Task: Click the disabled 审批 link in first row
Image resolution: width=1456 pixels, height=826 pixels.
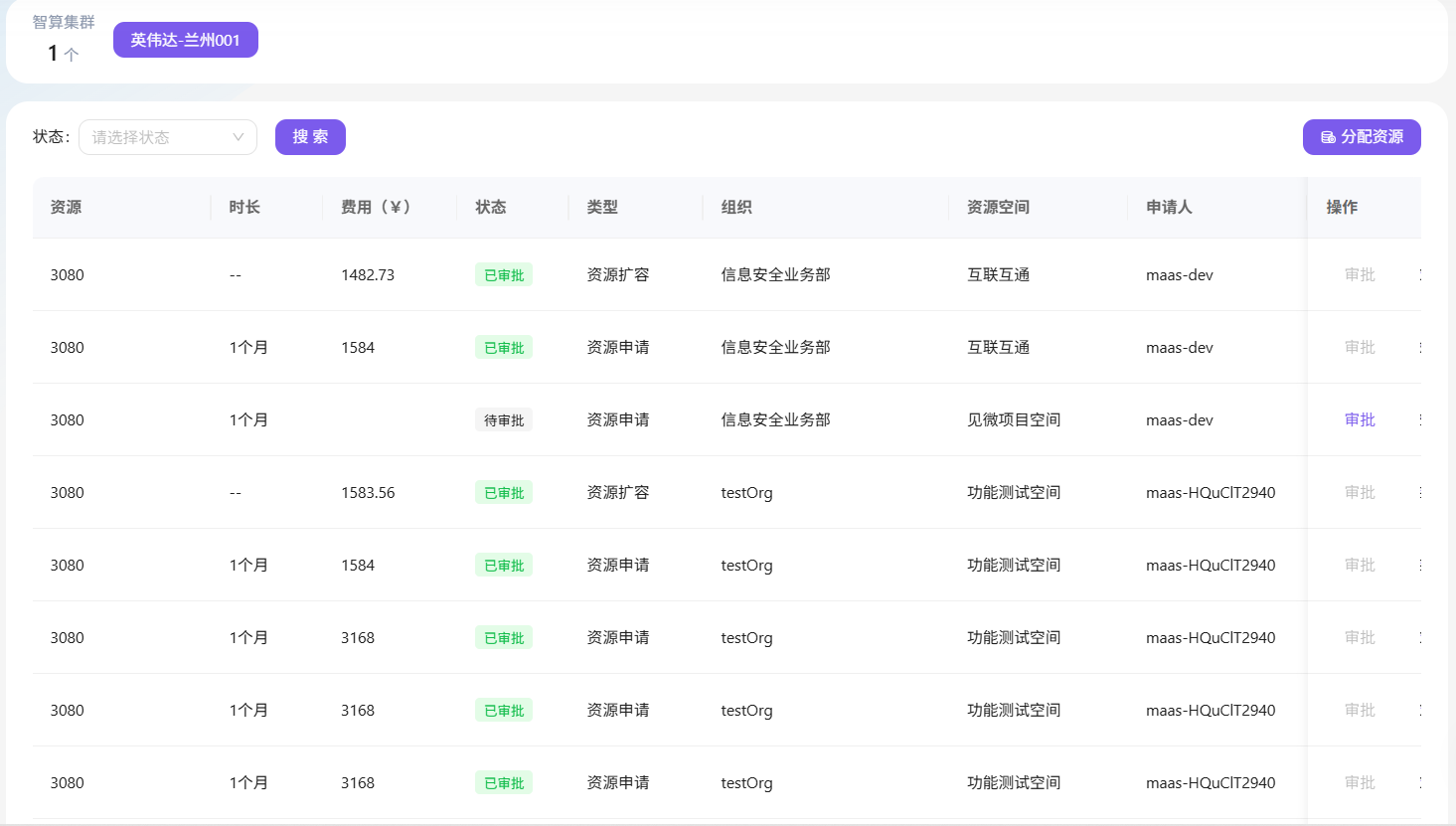Action: click(x=1359, y=274)
